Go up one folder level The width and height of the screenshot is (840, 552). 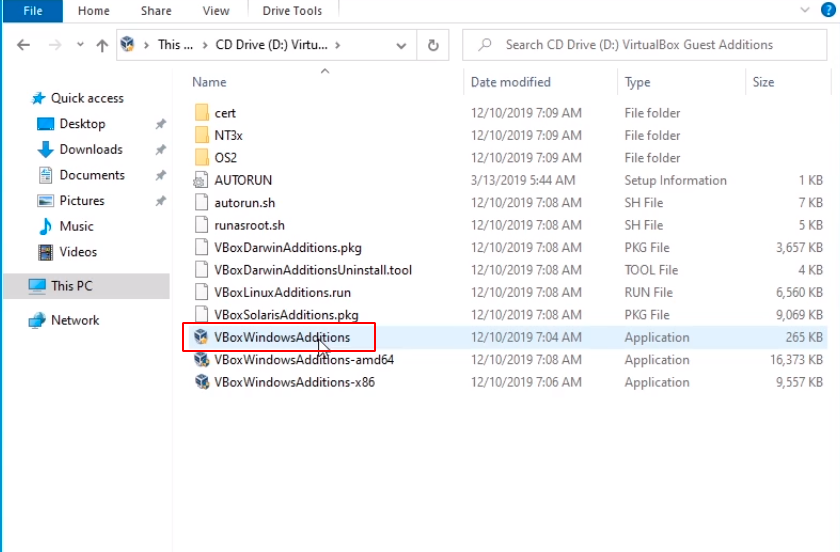click(x=102, y=46)
